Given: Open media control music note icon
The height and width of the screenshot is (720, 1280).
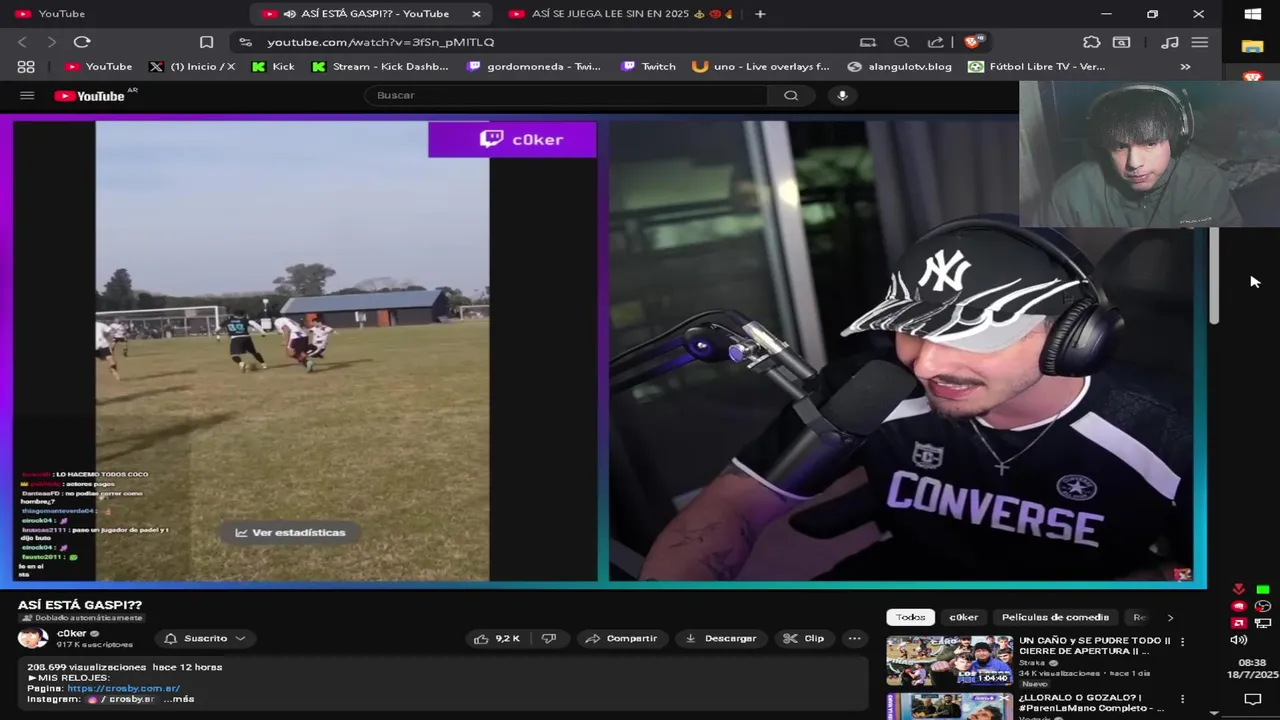Looking at the screenshot, I should pyautogui.click(x=1170, y=42).
